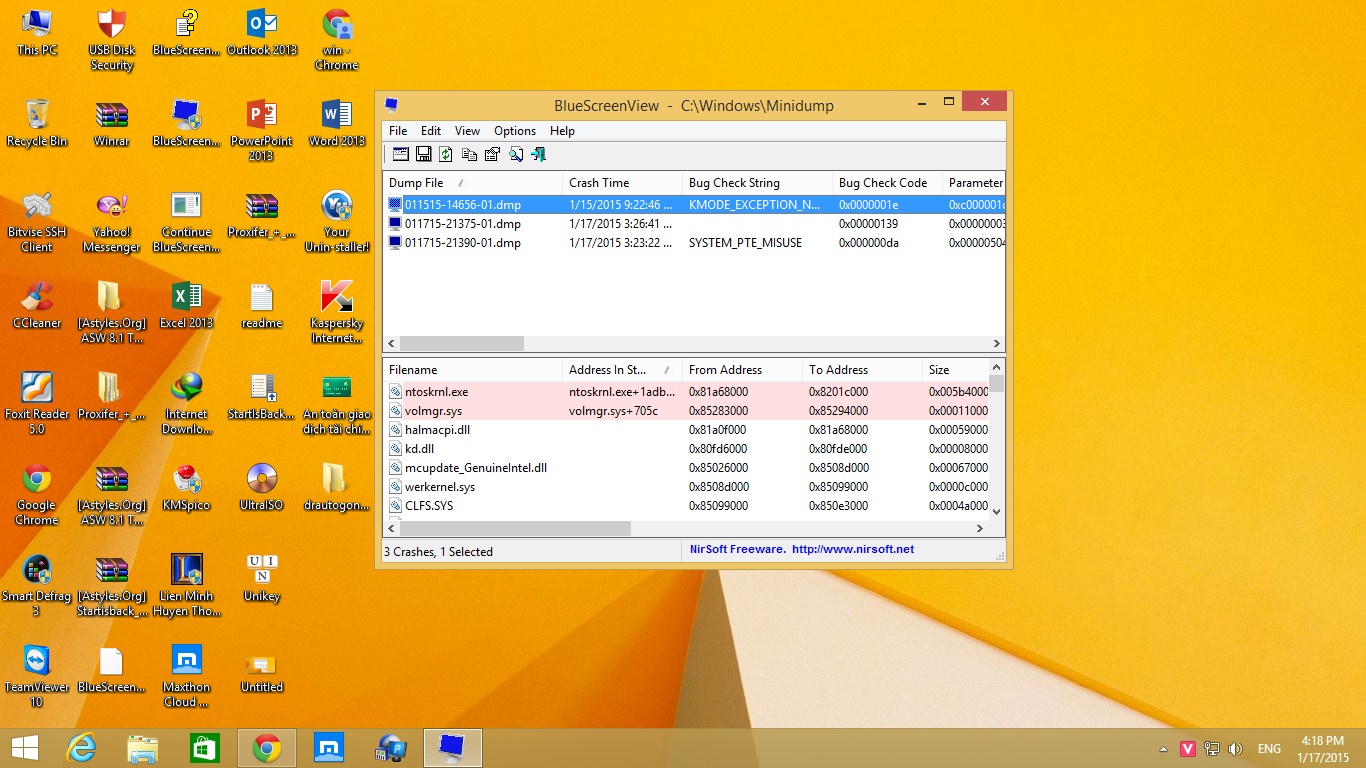Image resolution: width=1366 pixels, height=768 pixels.
Task: Show hidden icons in the system tray
Action: [1162, 749]
